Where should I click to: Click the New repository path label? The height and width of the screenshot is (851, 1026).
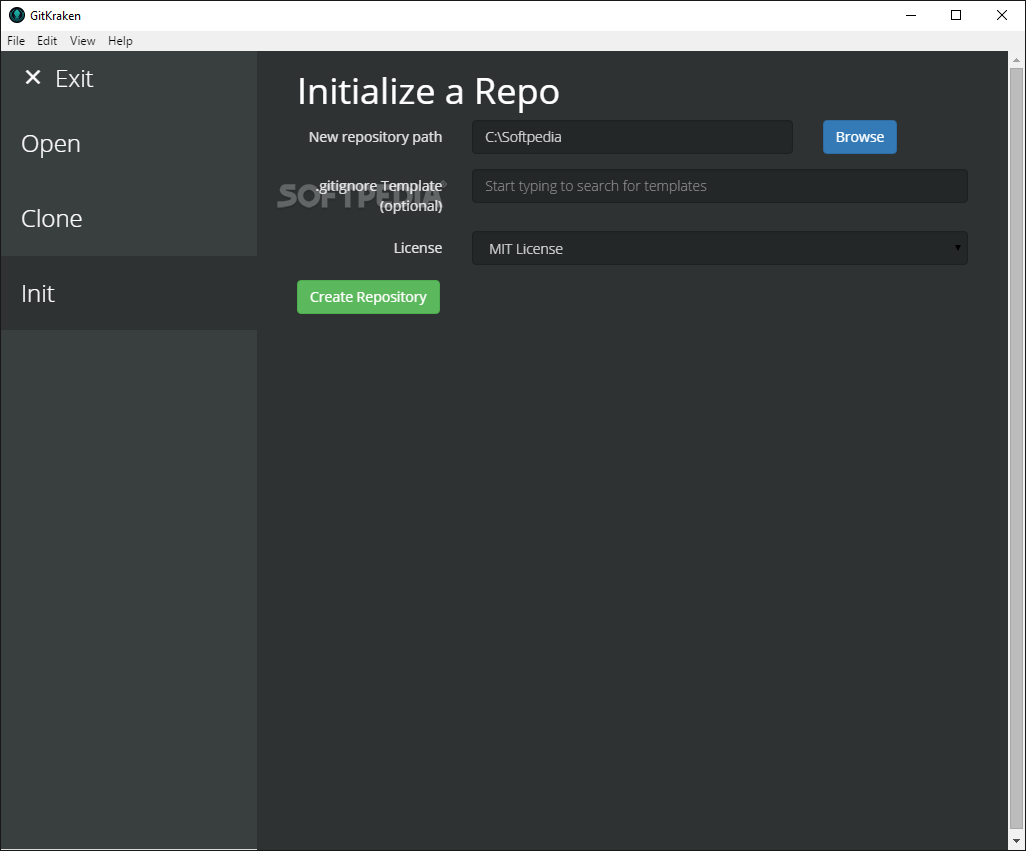pos(375,137)
